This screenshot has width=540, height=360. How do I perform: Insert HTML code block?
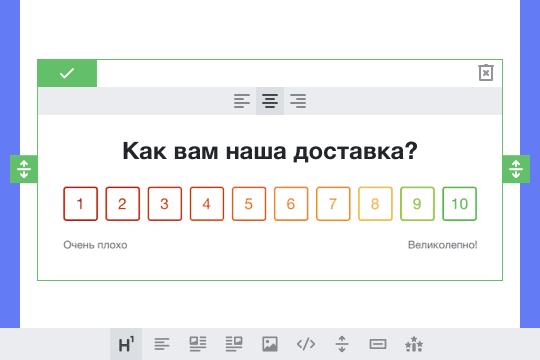click(306, 344)
